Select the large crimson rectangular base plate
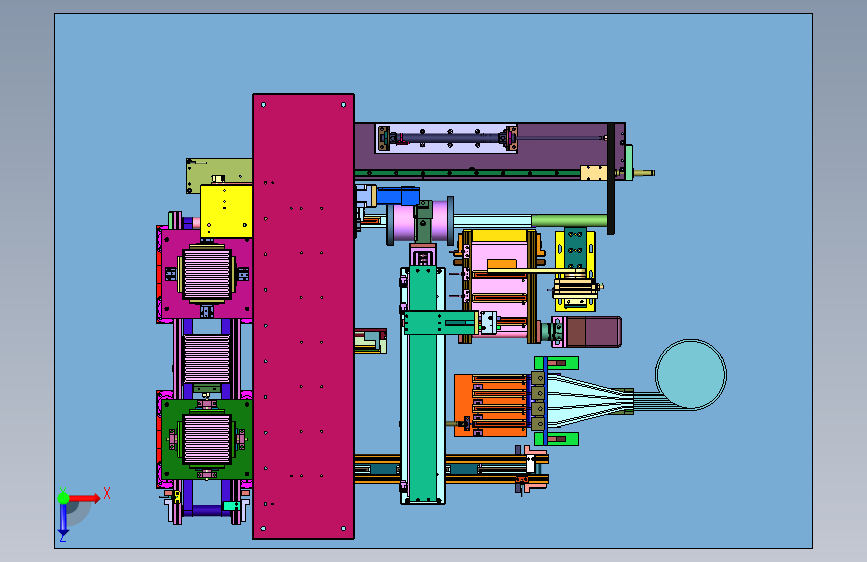The image size is (867, 562). click(303, 316)
